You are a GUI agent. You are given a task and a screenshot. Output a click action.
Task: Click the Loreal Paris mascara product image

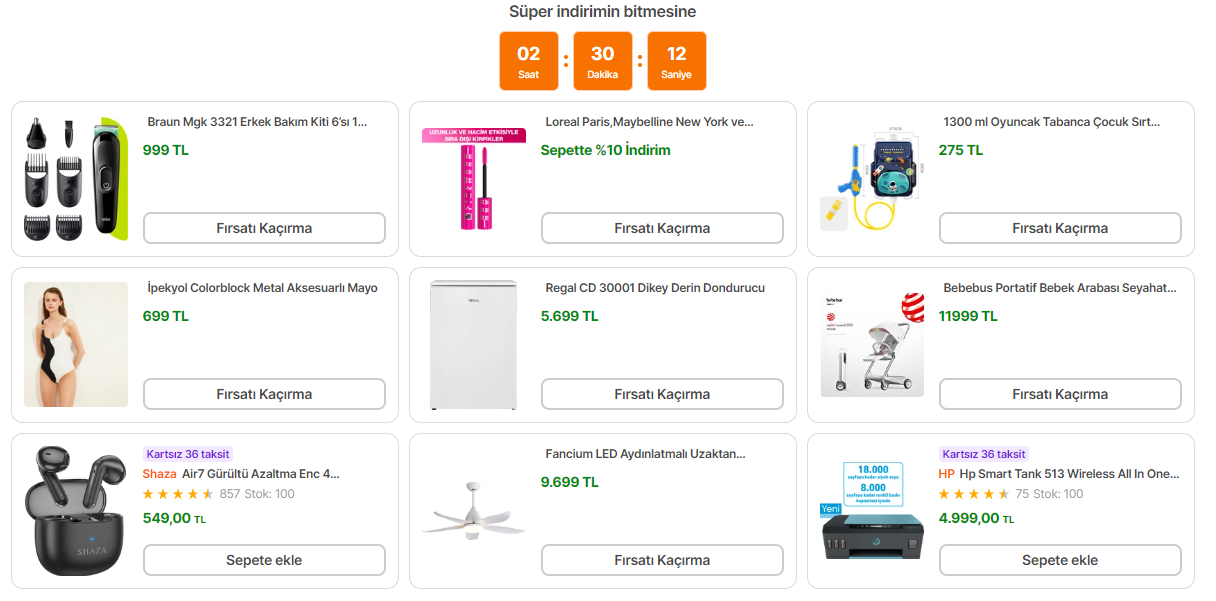pos(474,178)
